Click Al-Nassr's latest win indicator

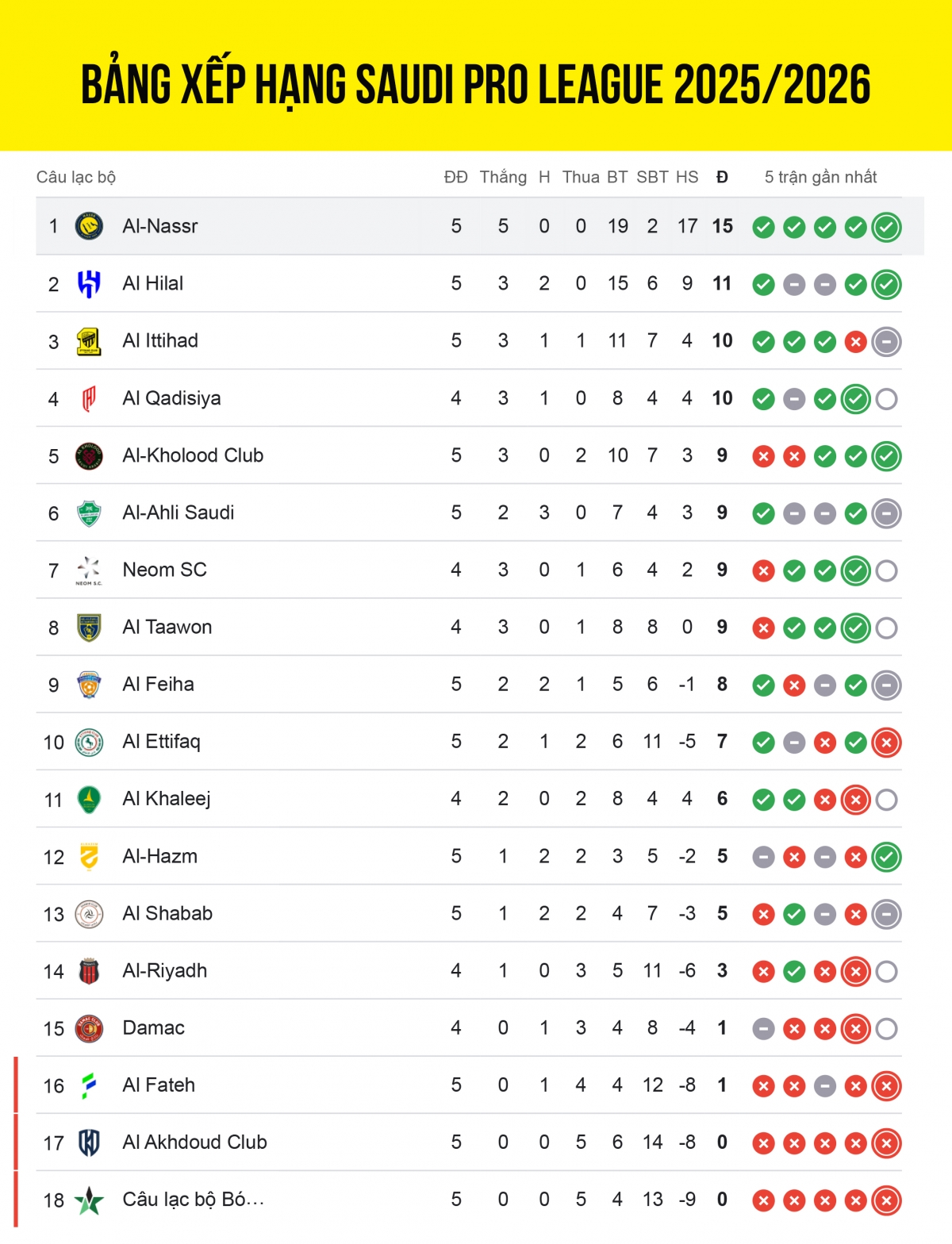pyautogui.click(x=886, y=228)
